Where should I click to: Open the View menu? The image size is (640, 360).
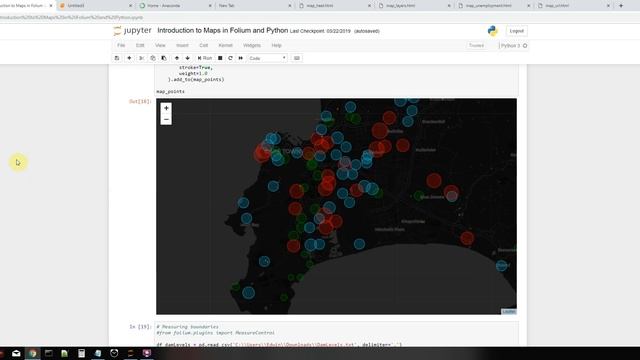pyautogui.click(x=160, y=45)
